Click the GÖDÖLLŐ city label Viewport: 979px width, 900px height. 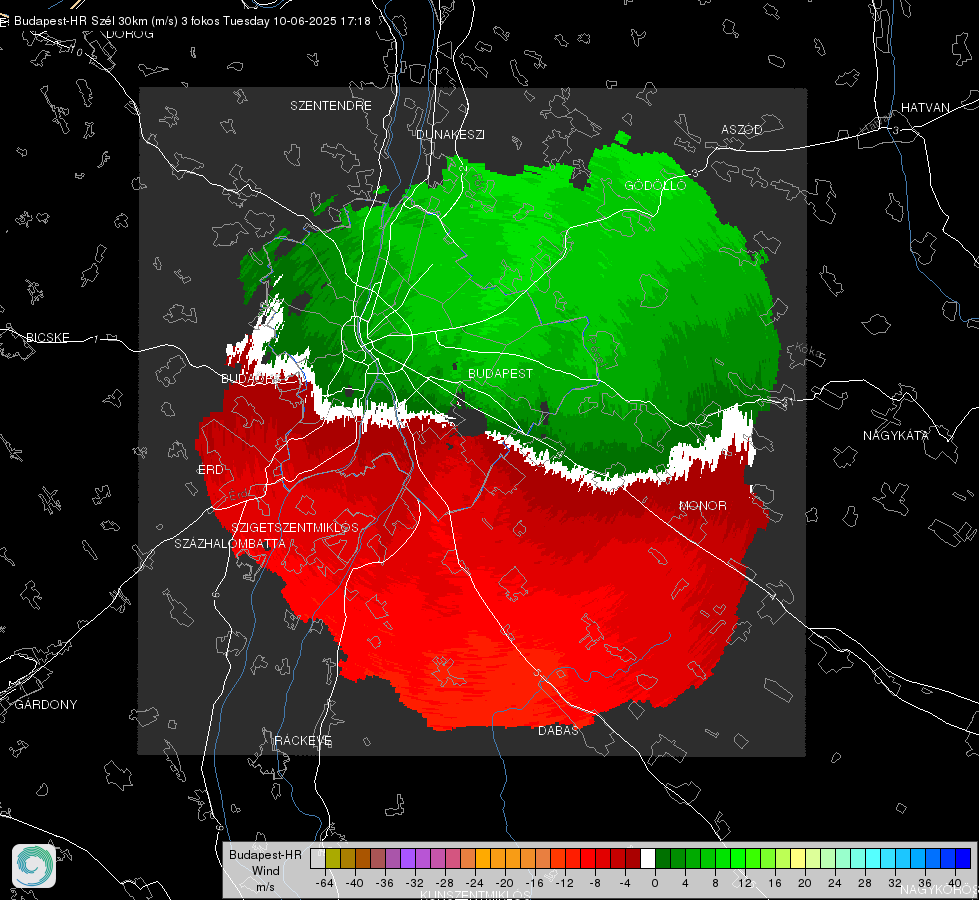(655, 185)
